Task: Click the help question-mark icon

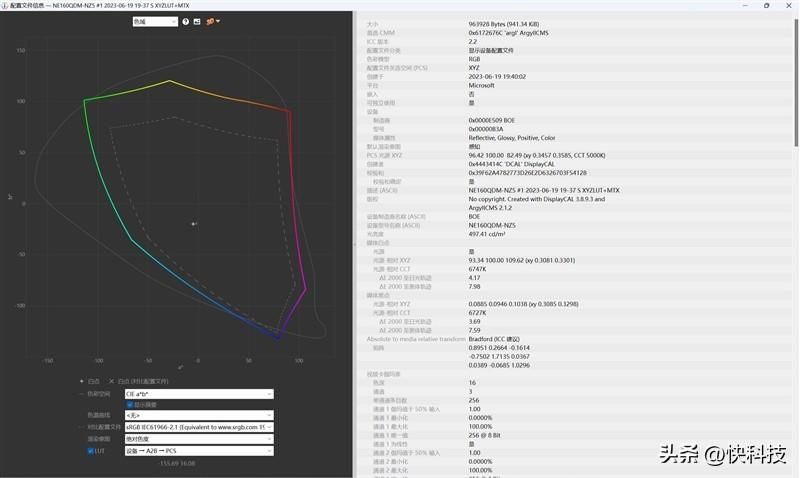Action: [x=186, y=21]
